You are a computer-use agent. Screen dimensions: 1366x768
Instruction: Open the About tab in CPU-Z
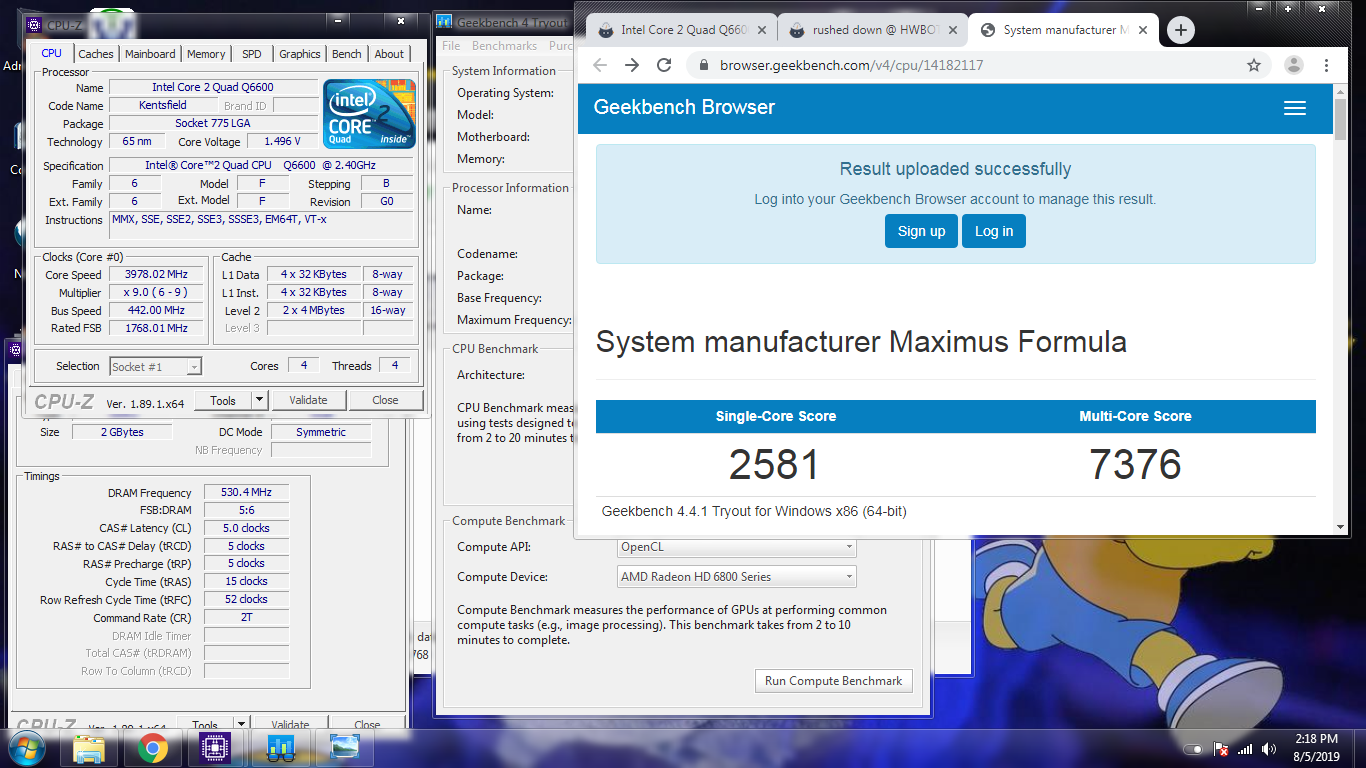[x=390, y=54]
